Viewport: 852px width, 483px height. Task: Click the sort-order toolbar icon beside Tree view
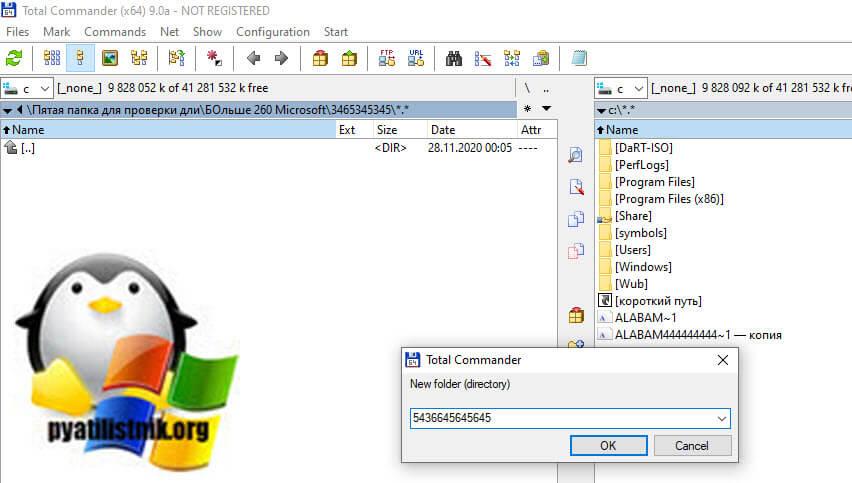pyautogui.click(x=177, y=58)
